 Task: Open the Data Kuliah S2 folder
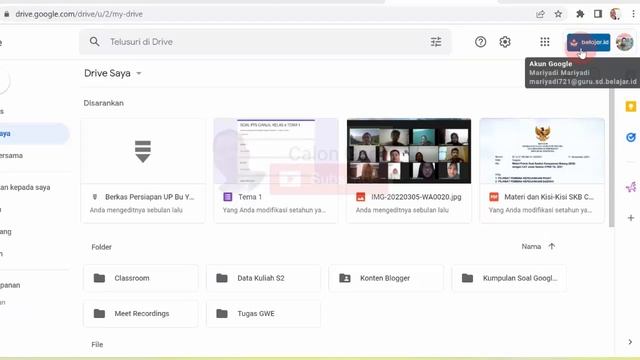coord(264,278)
